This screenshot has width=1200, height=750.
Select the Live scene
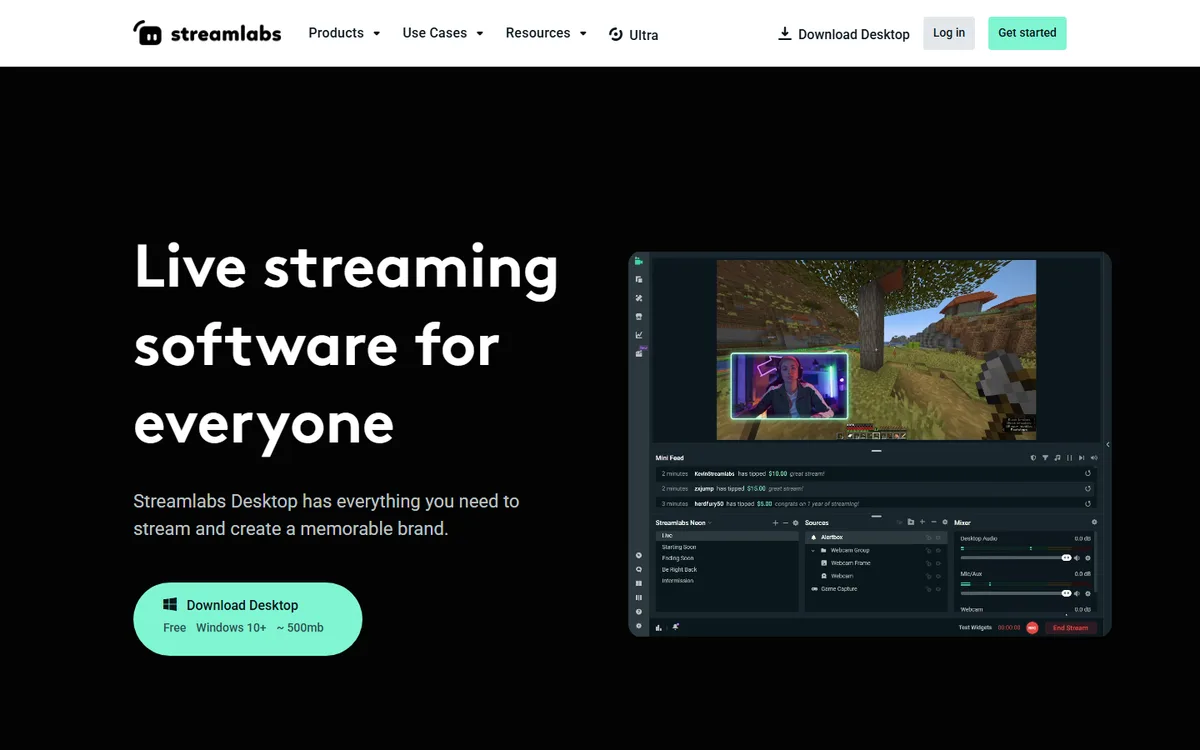click(x=727, y=536)
